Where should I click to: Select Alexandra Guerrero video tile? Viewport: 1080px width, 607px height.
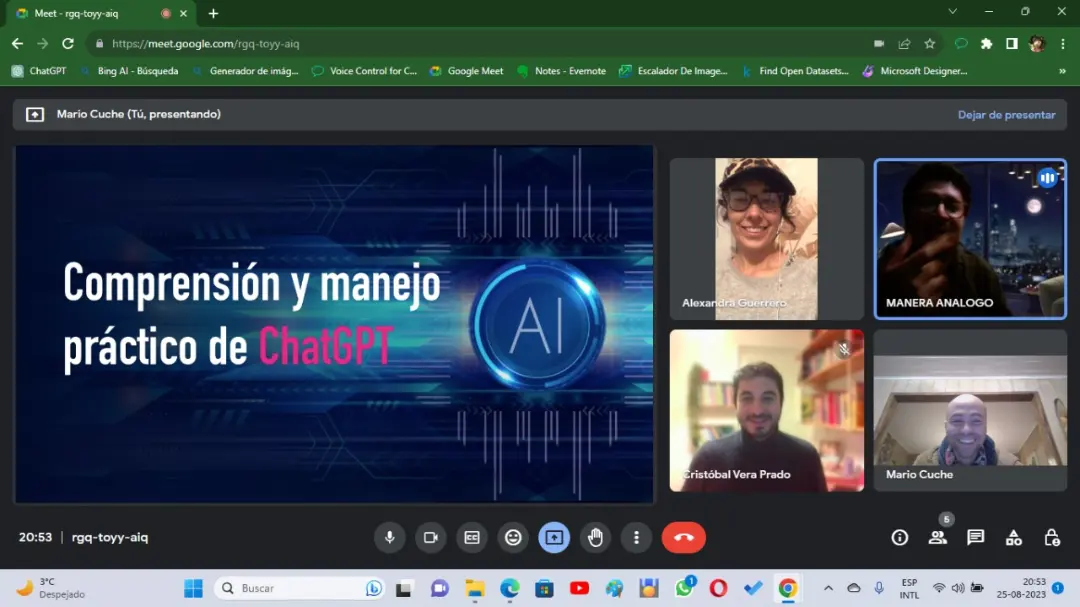(x=767, y=239)
